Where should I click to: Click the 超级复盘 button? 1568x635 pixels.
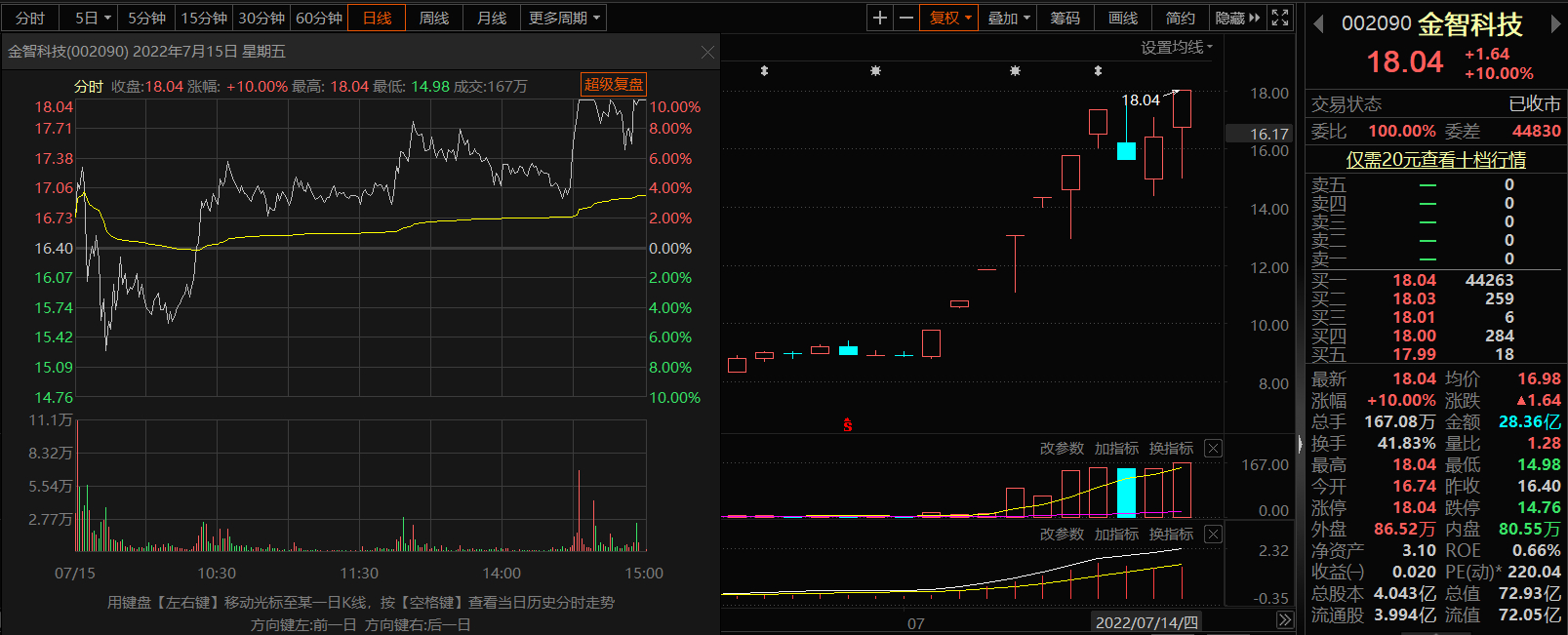(614, 85)
